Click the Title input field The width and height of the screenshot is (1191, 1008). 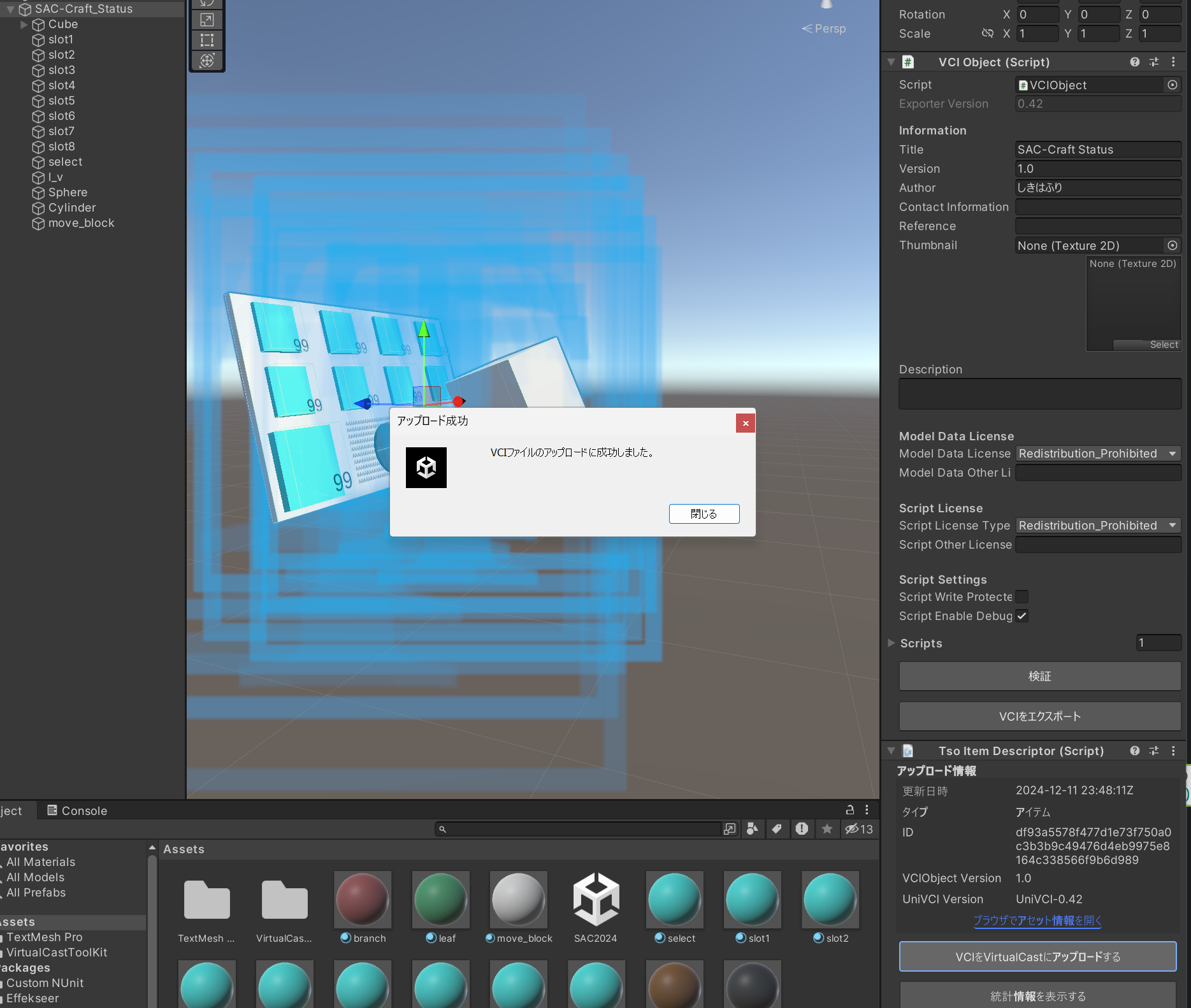pos(1098,150)
